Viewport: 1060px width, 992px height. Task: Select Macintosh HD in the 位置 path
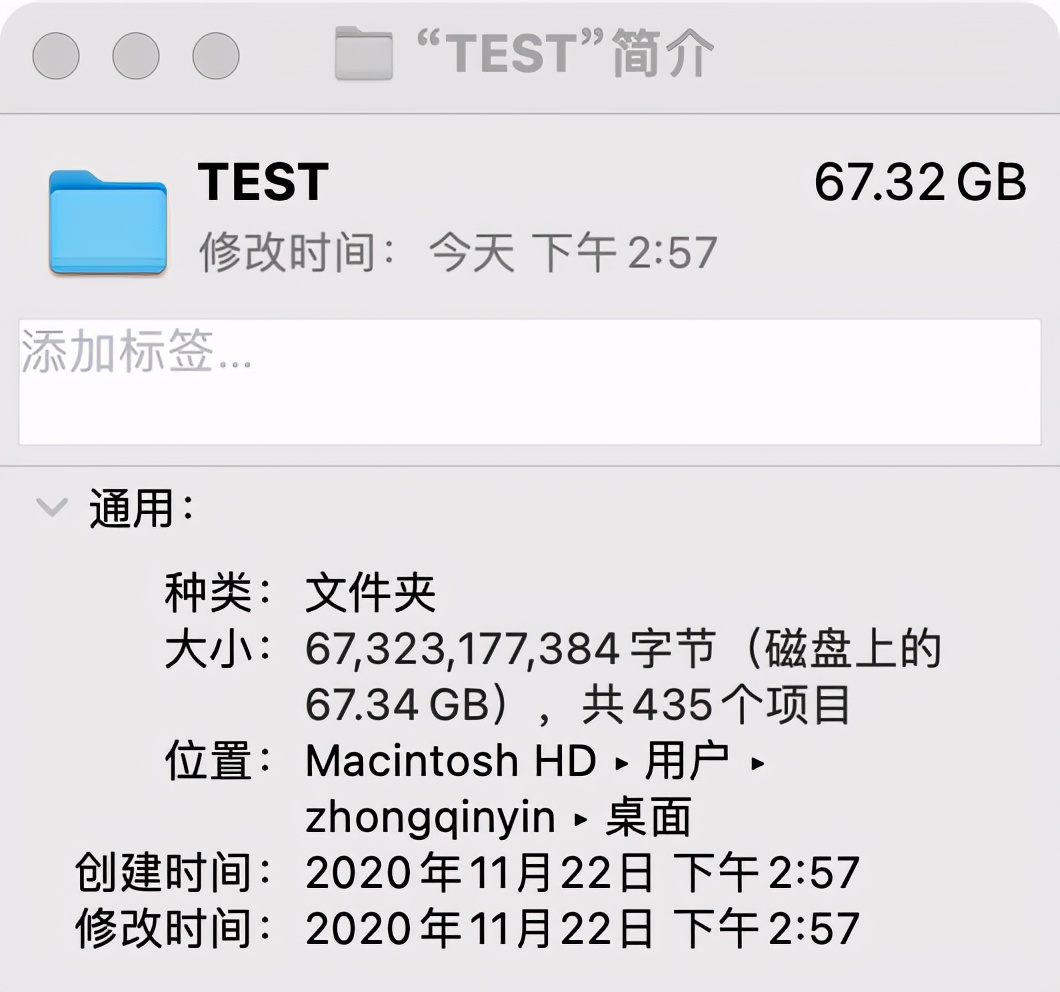449,761
